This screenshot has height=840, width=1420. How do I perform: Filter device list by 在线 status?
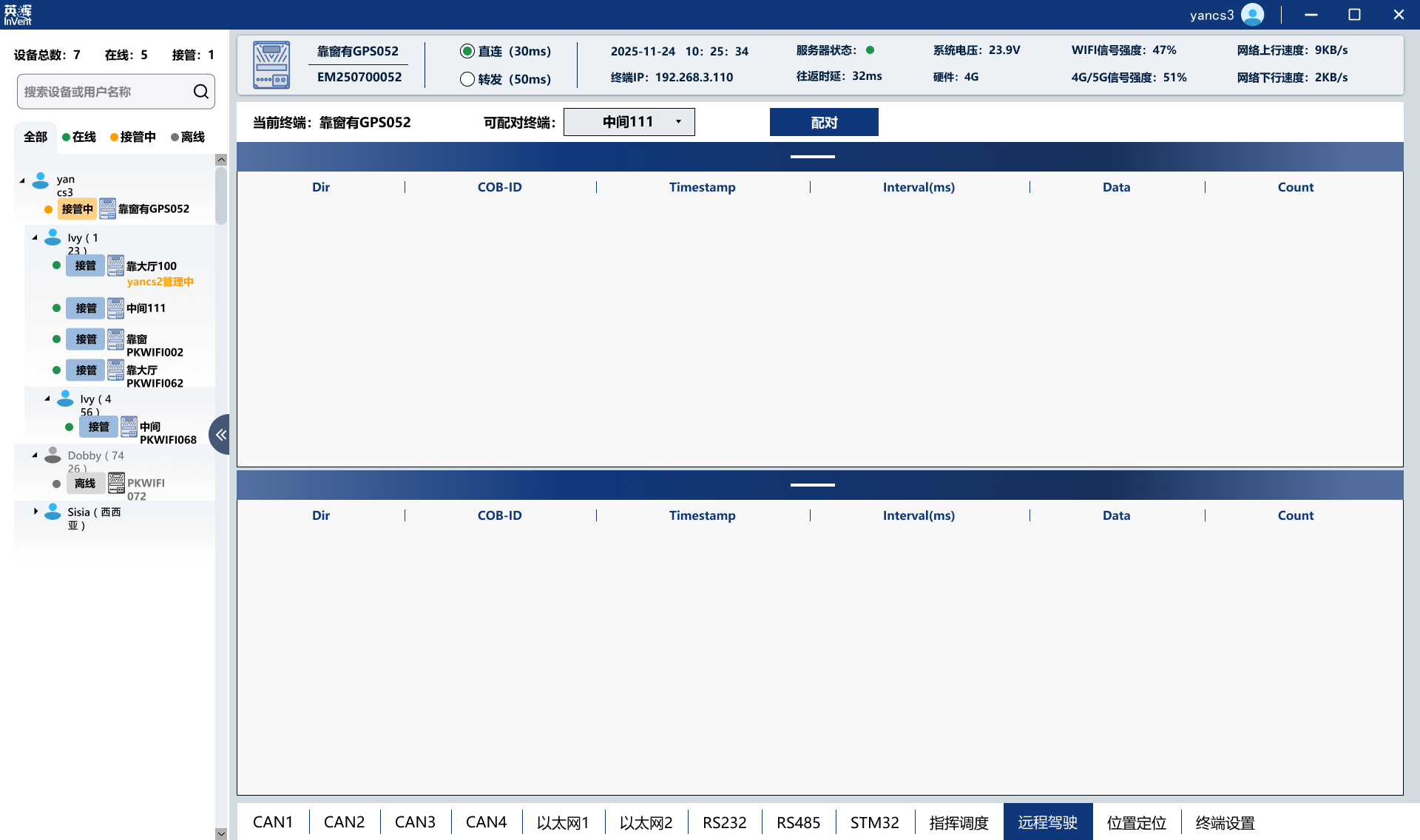coord(80,137)
